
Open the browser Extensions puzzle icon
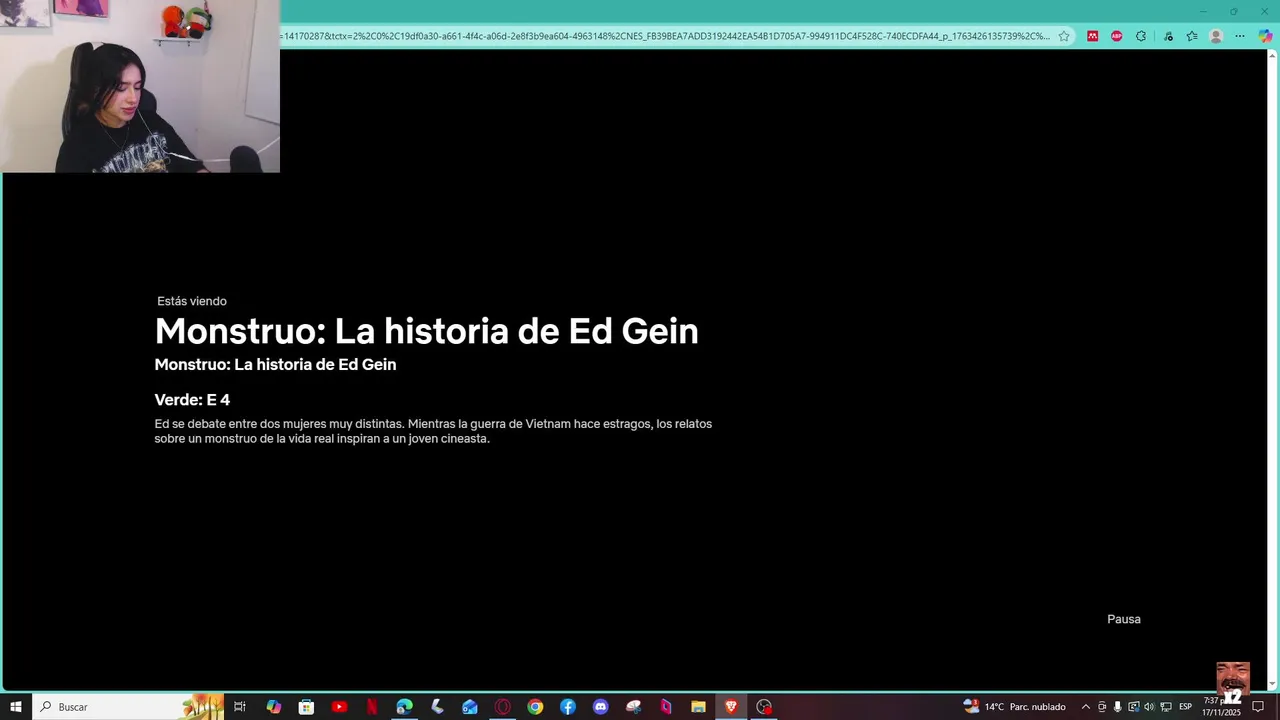coord(1141,36)
